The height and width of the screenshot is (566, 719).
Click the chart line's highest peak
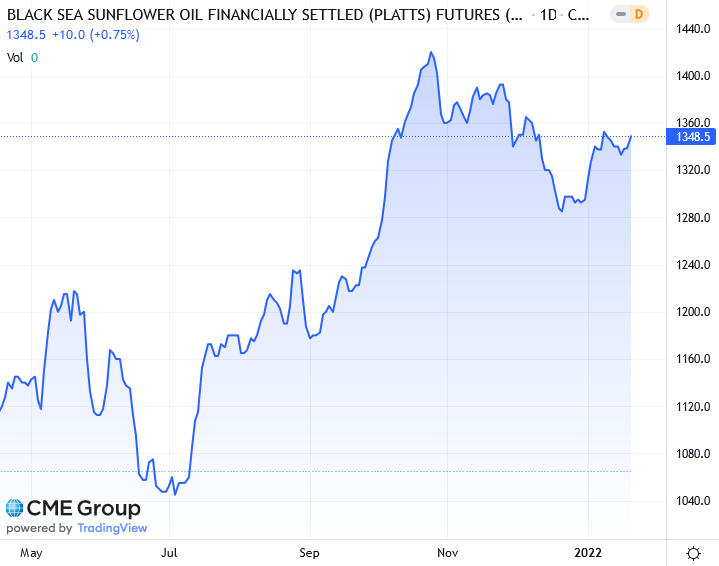coord(430,52)
